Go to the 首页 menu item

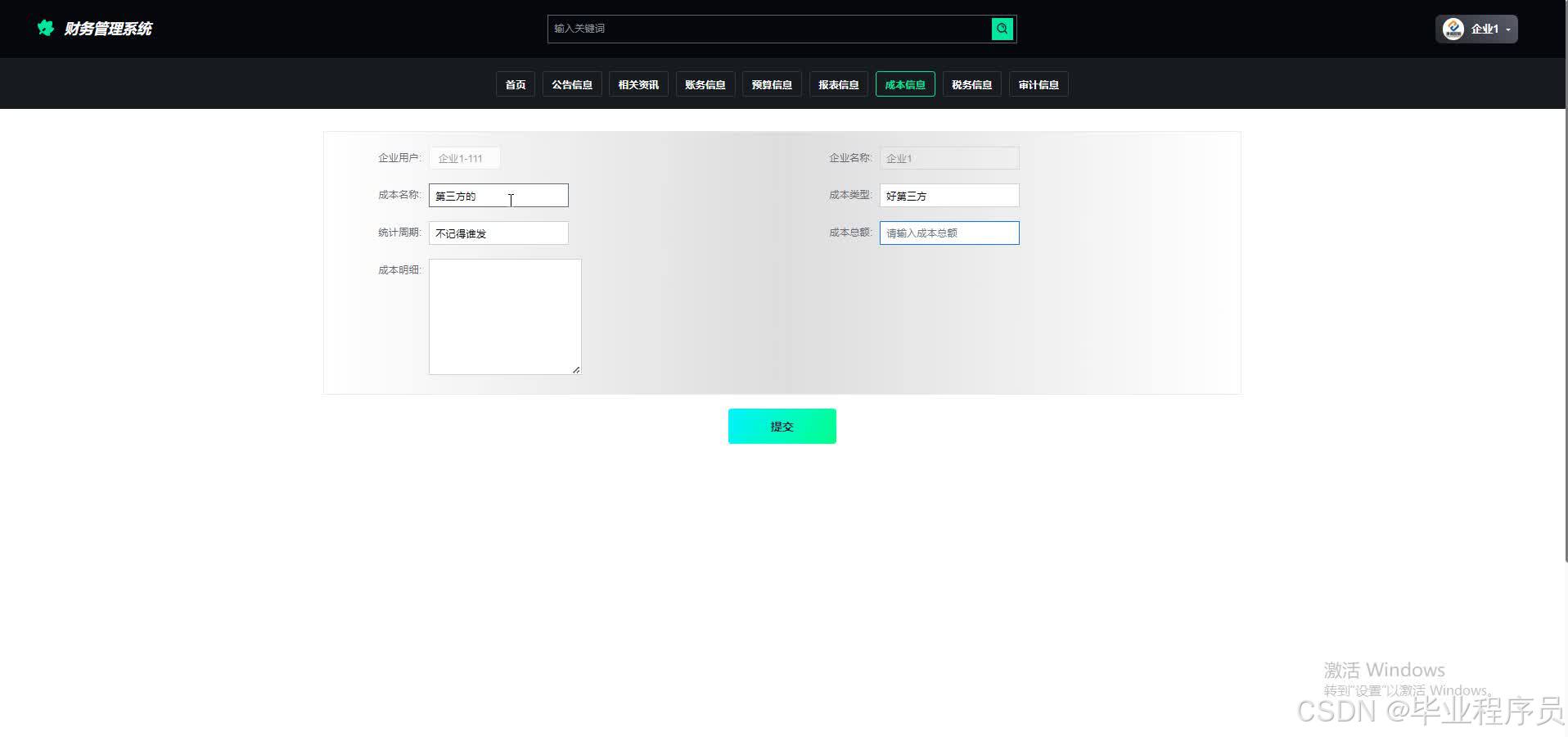pyautogui.click(x=516, y=84)
